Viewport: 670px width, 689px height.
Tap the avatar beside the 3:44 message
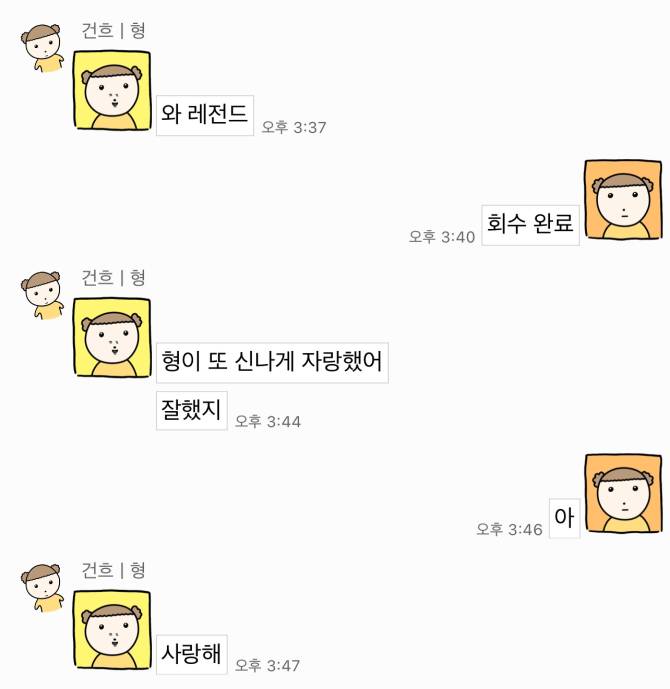coord(42,295)
